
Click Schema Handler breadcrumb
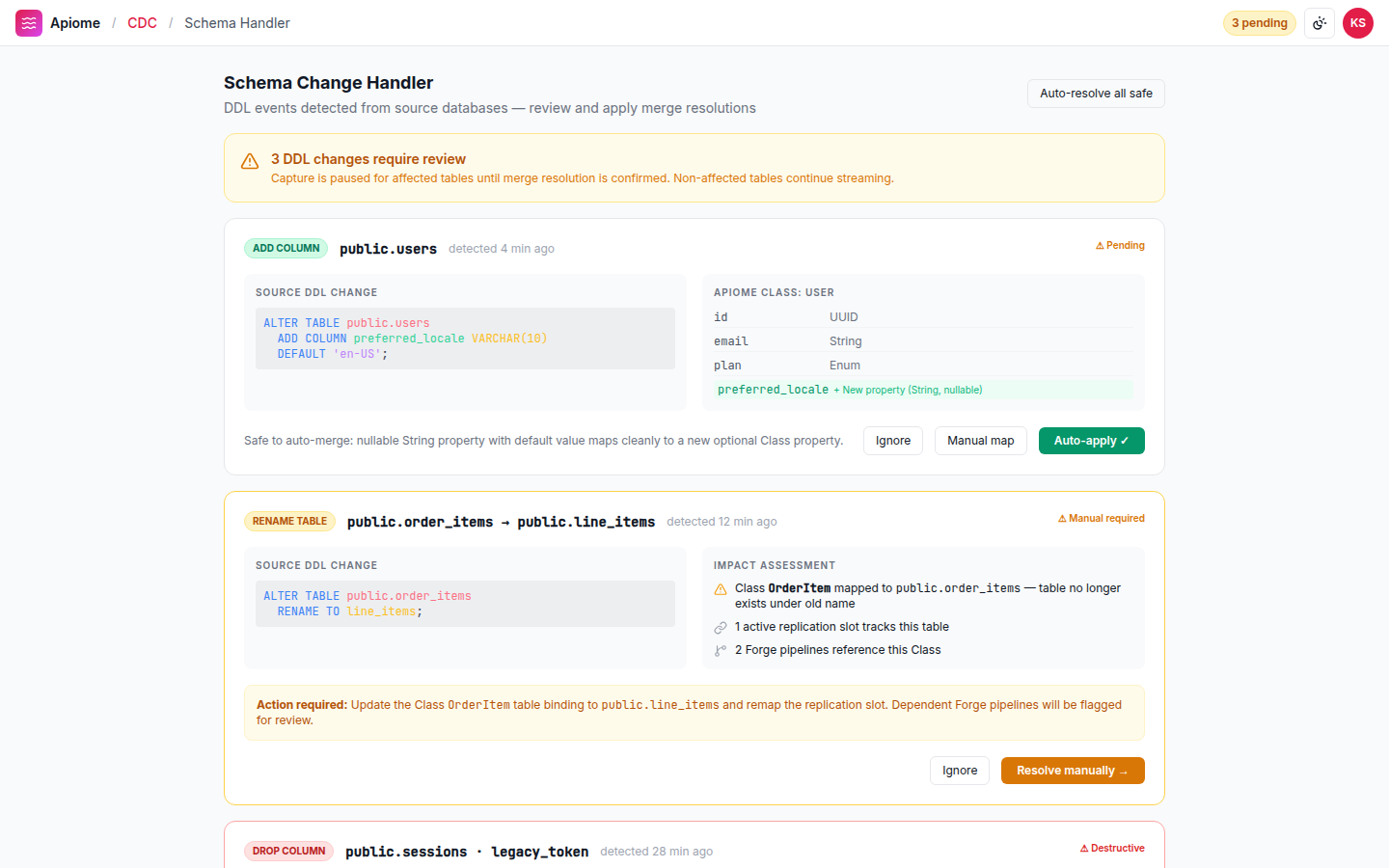[237, 23]
